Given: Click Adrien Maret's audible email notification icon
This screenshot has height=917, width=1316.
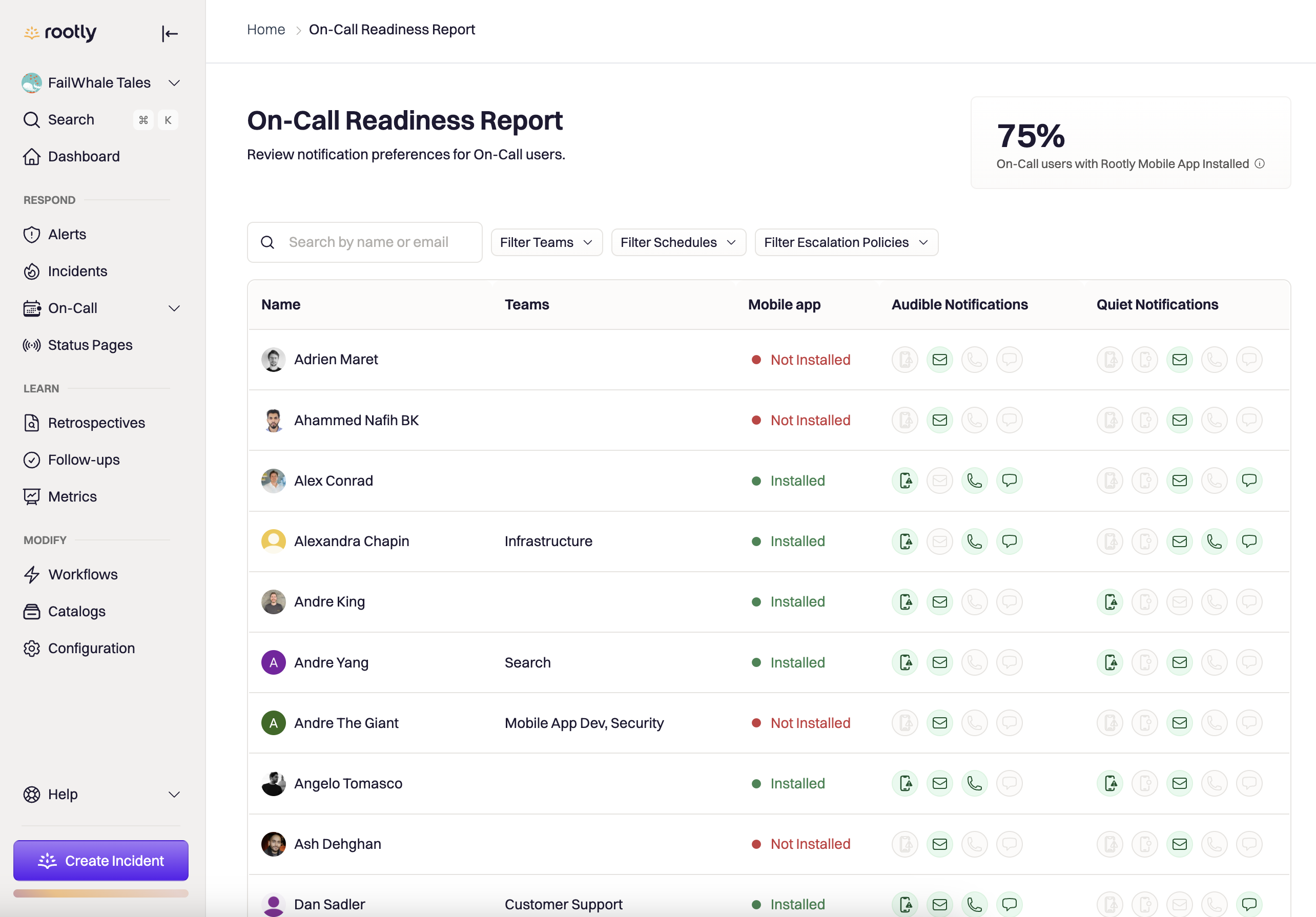Looking at the screenshot, I should click(x=939, y=360).
